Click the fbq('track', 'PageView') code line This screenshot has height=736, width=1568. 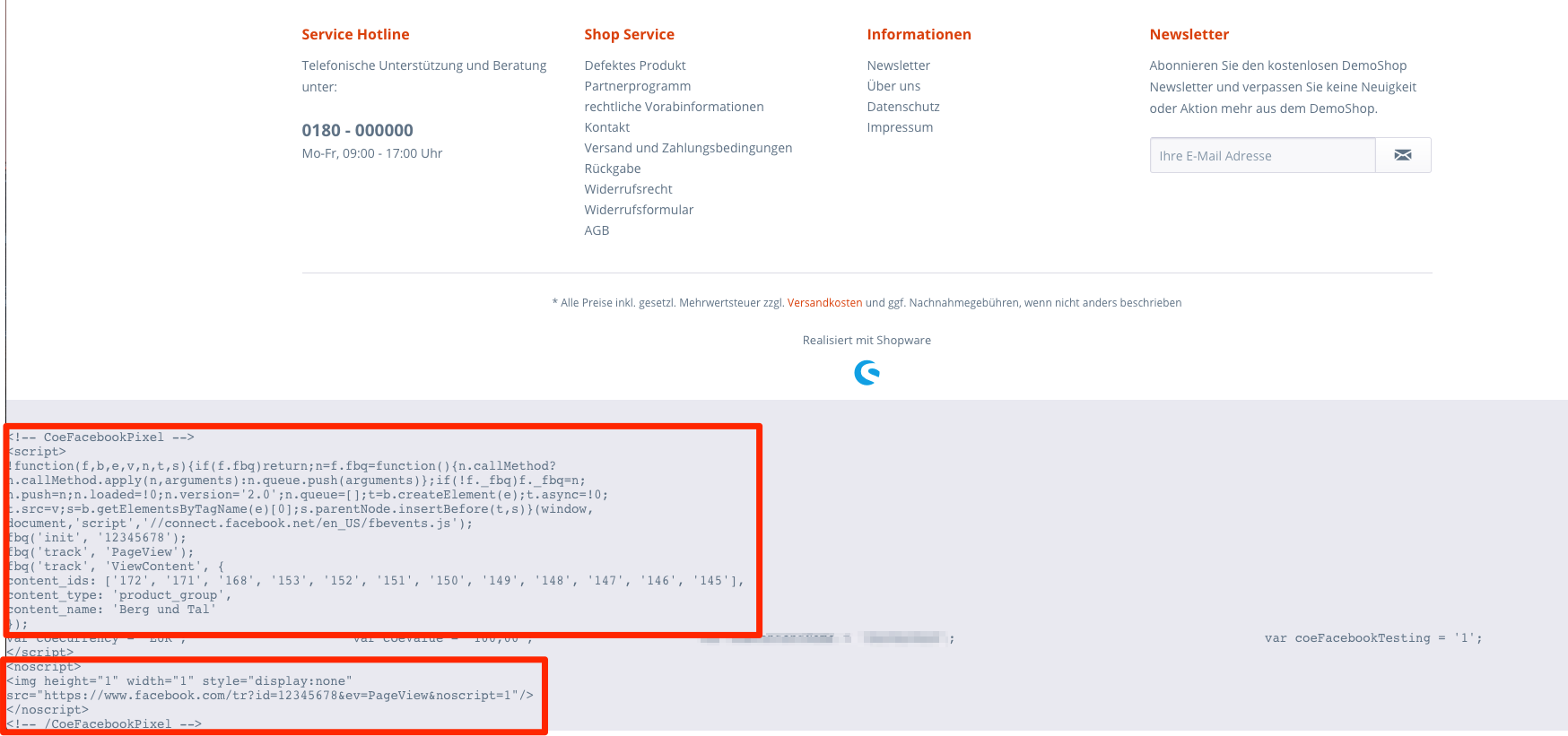click(100, 552)
